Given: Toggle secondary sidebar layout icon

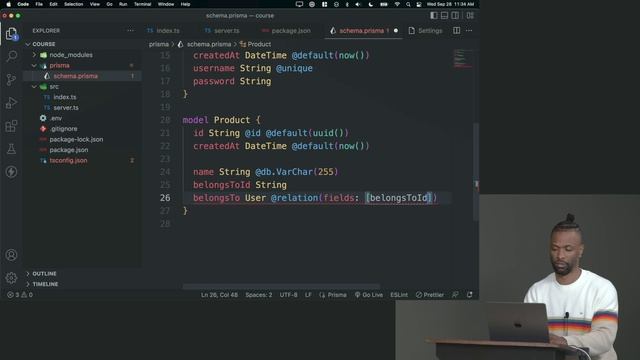Looking at the screenshot, I should (455, 16).
